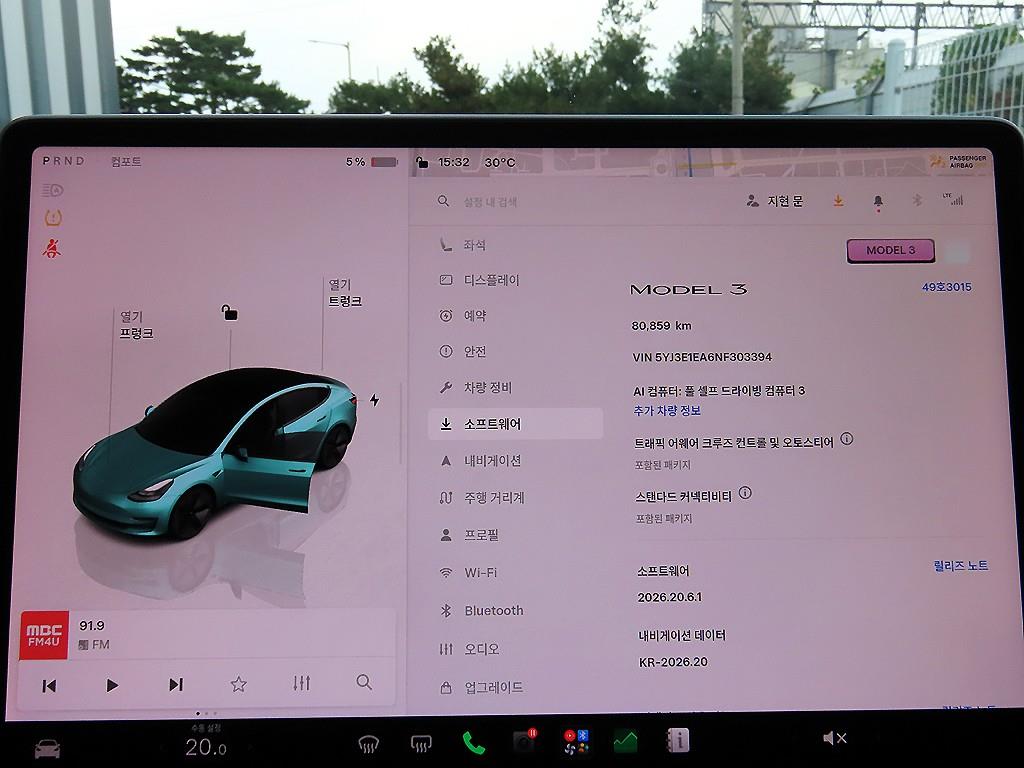Tap the 49호3015 vehicle name link
The width and height of the screenshot is (1024, 768).
coord(946,287)
